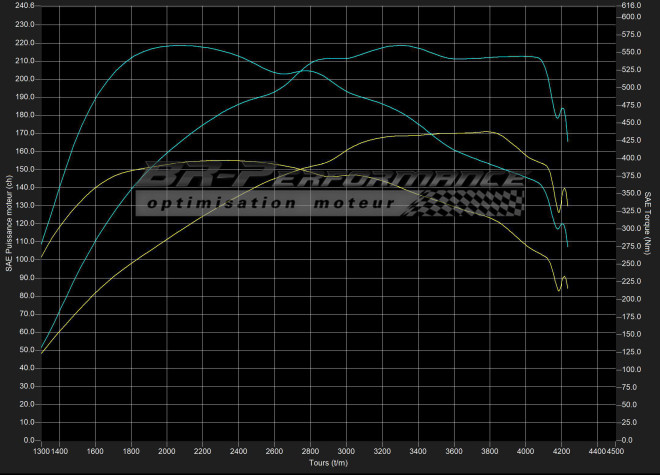The height and width of the screenshot is (475, 660).
Task: Click the "Tours (t/m)" x-axis title
Action: pyautogui.click(x=329, y=464)
